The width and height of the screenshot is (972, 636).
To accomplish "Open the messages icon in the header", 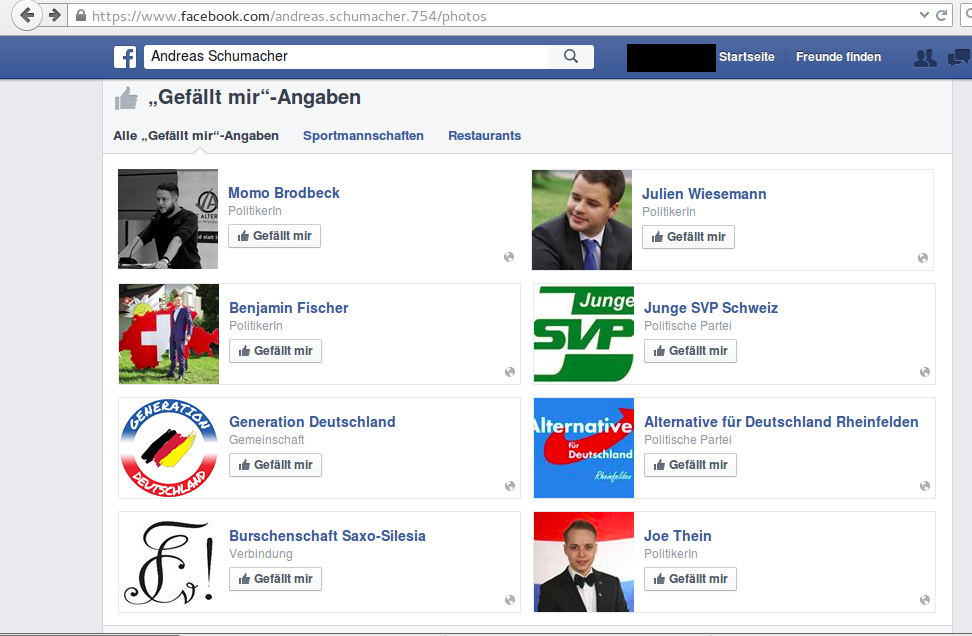I will pos(959,58).
